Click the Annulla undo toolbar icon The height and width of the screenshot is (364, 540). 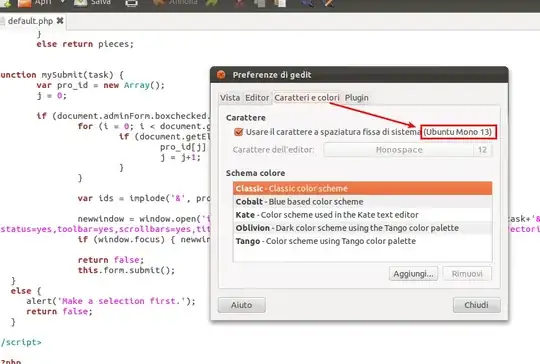[159, 3]
